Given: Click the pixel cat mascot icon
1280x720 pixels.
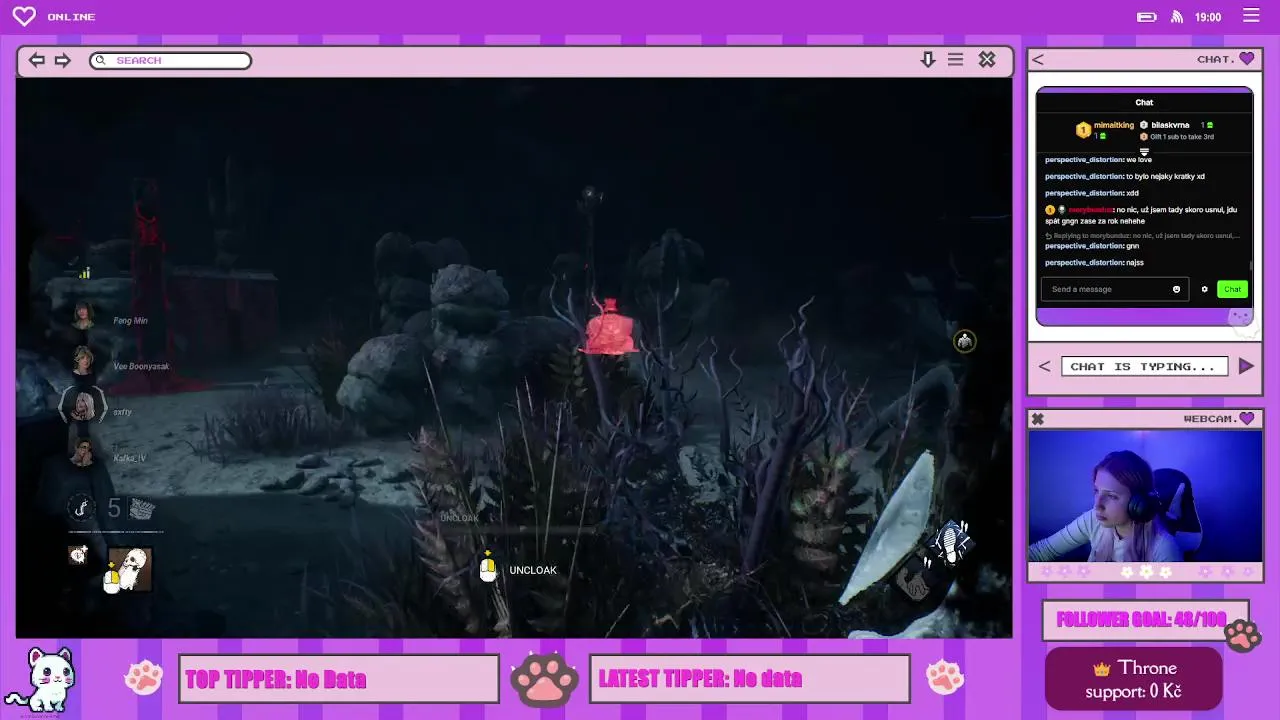Looking at the screenshot, I should [x=40, y=679].
